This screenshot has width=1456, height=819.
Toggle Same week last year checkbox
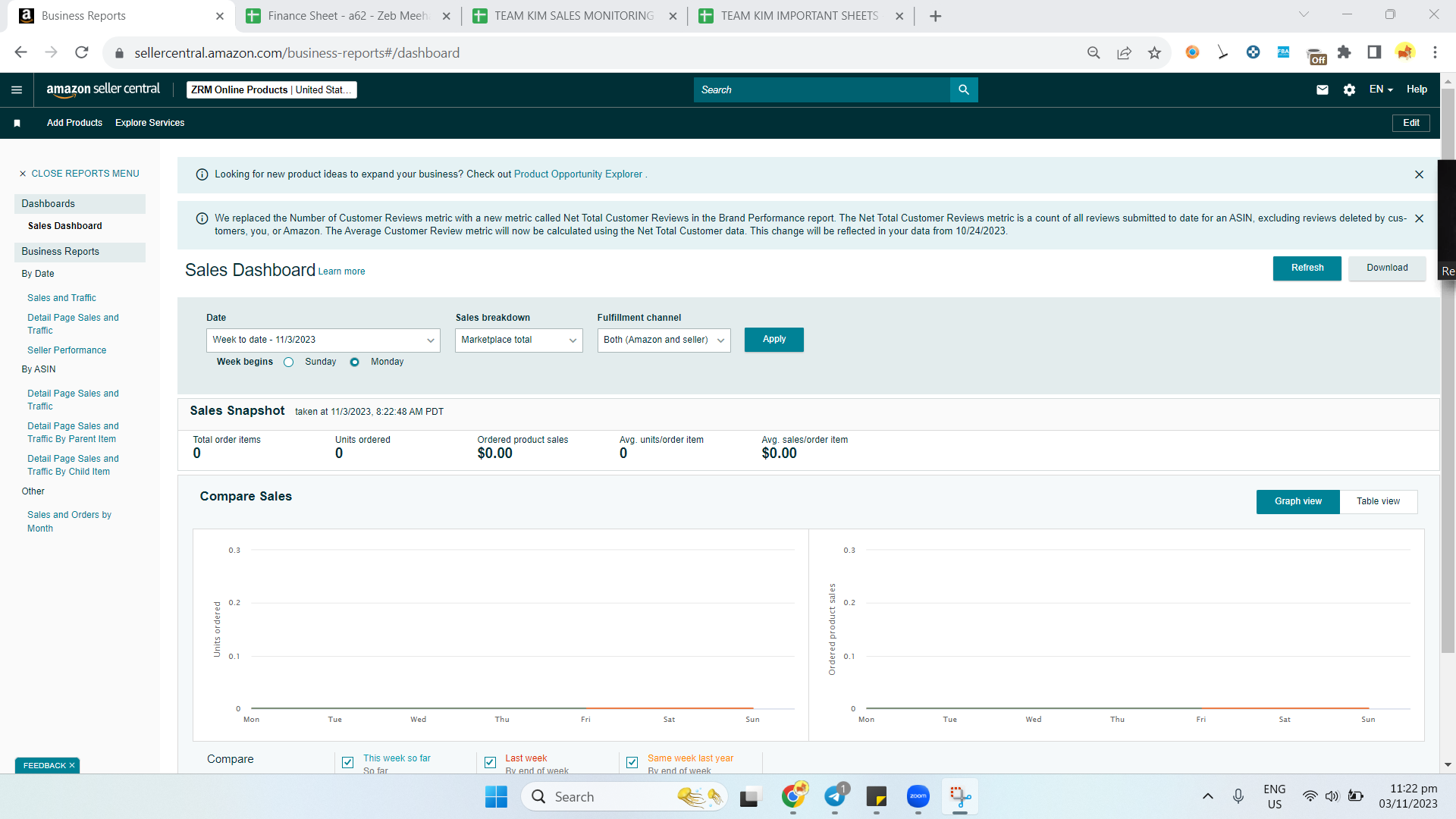coord(632,763)
